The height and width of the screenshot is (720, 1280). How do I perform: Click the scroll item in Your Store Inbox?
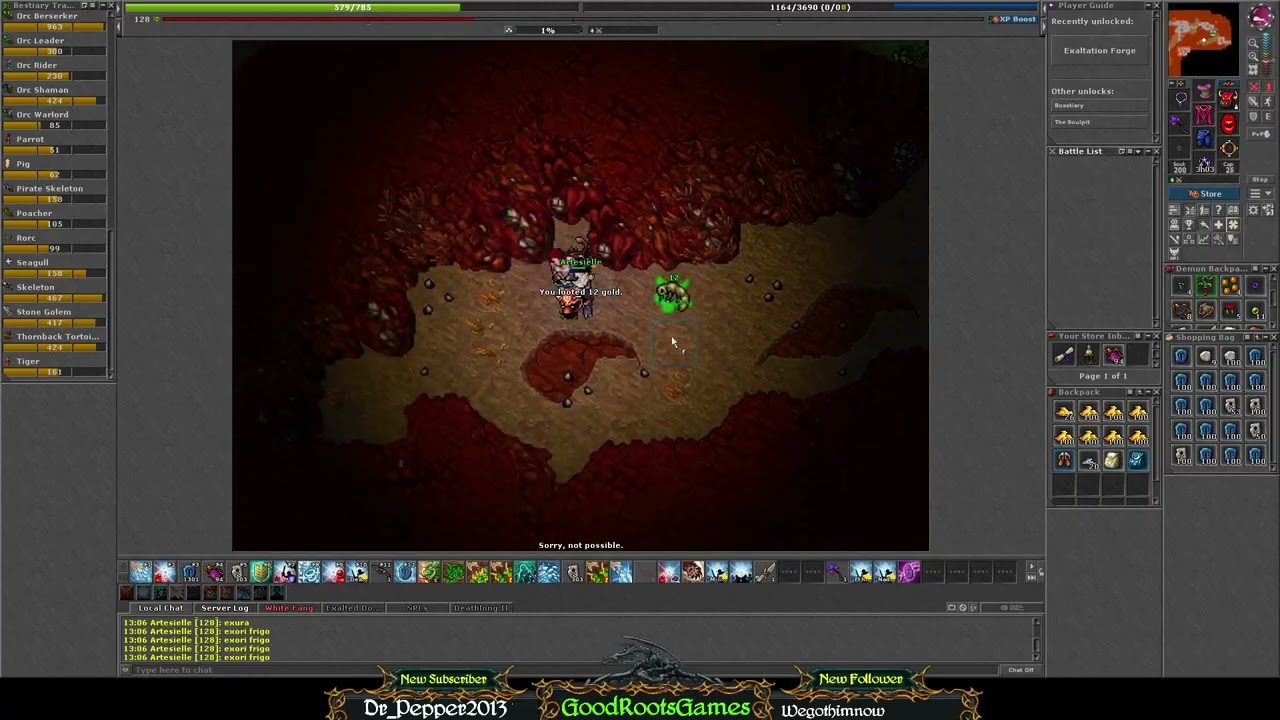1064,355
